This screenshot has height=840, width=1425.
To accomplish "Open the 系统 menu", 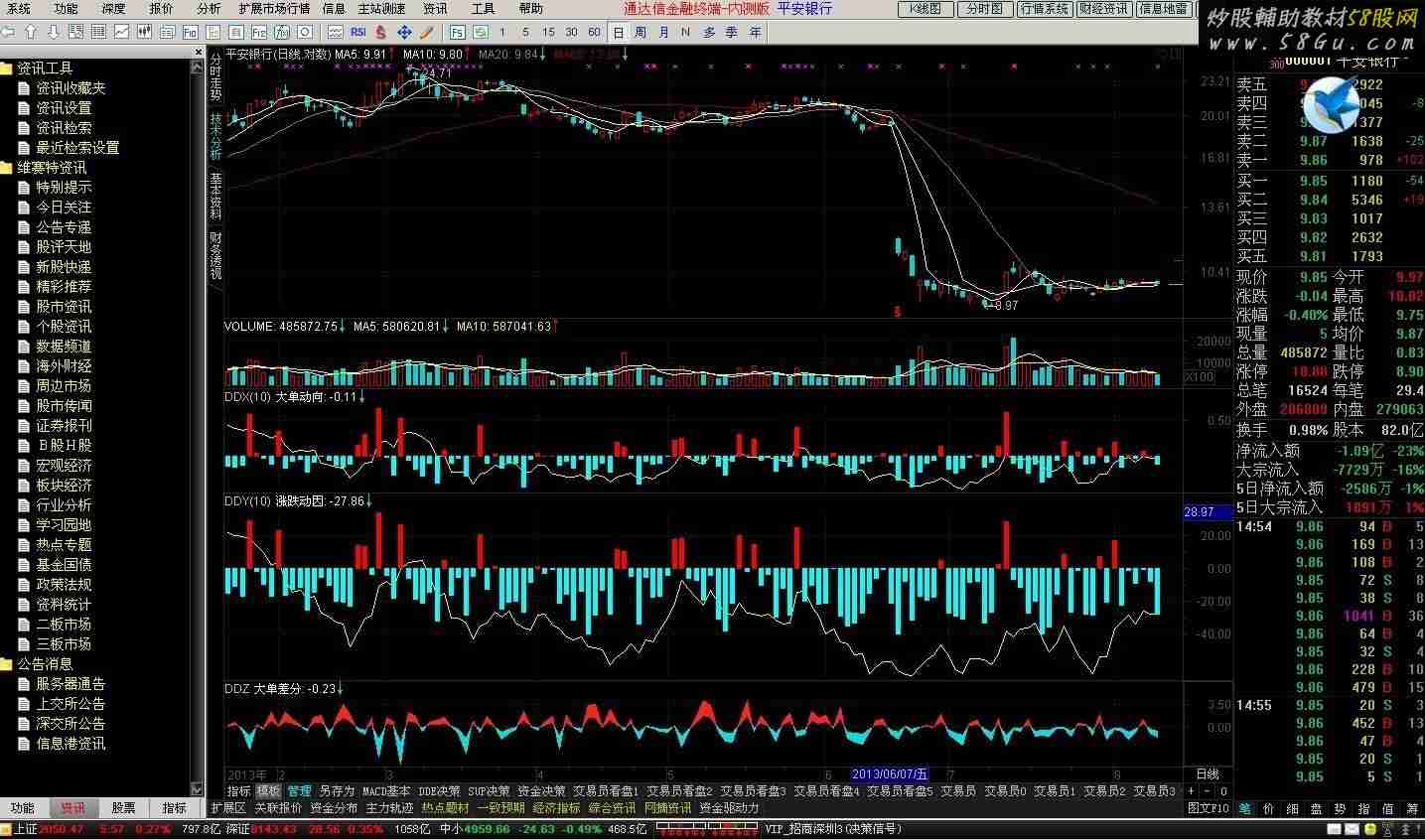I will point(19,8).
